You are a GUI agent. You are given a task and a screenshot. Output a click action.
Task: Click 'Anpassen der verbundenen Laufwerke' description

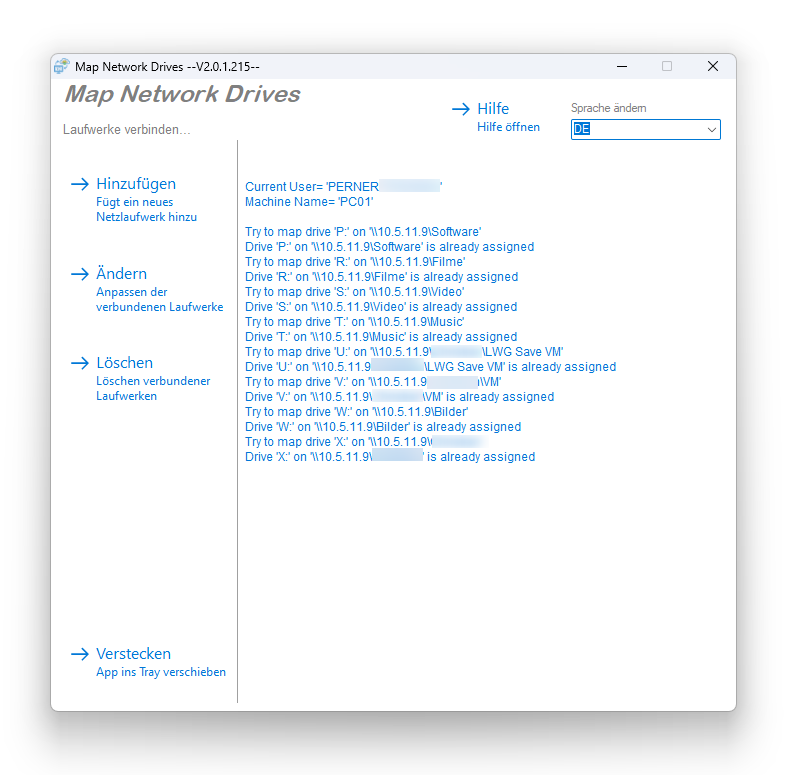coord(159,299)
